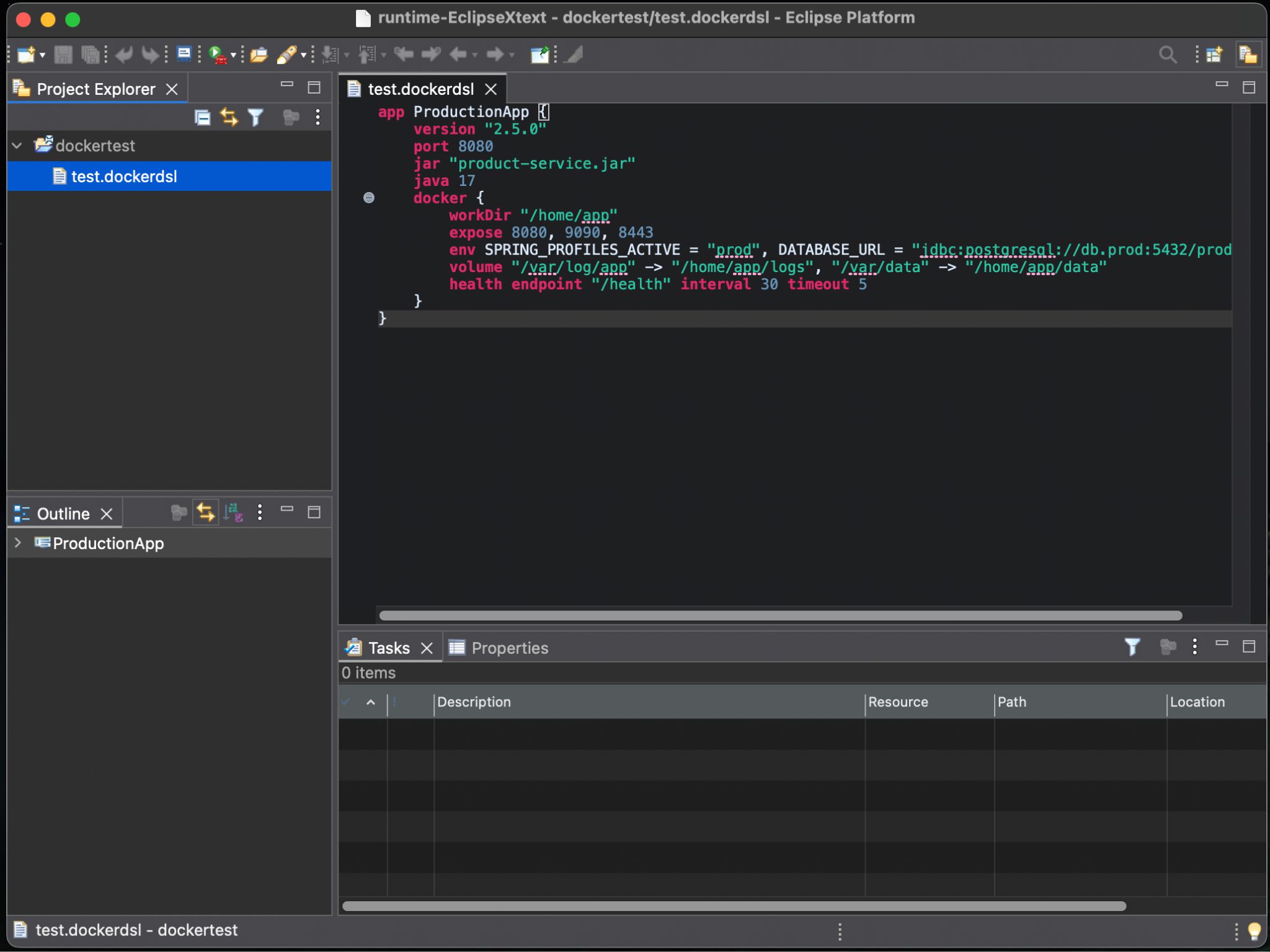The height and width of the screenshot is (952, 1270).
Task: Select test.dockerdsl in Project Explorer
Action: click(x=169, y=177)
